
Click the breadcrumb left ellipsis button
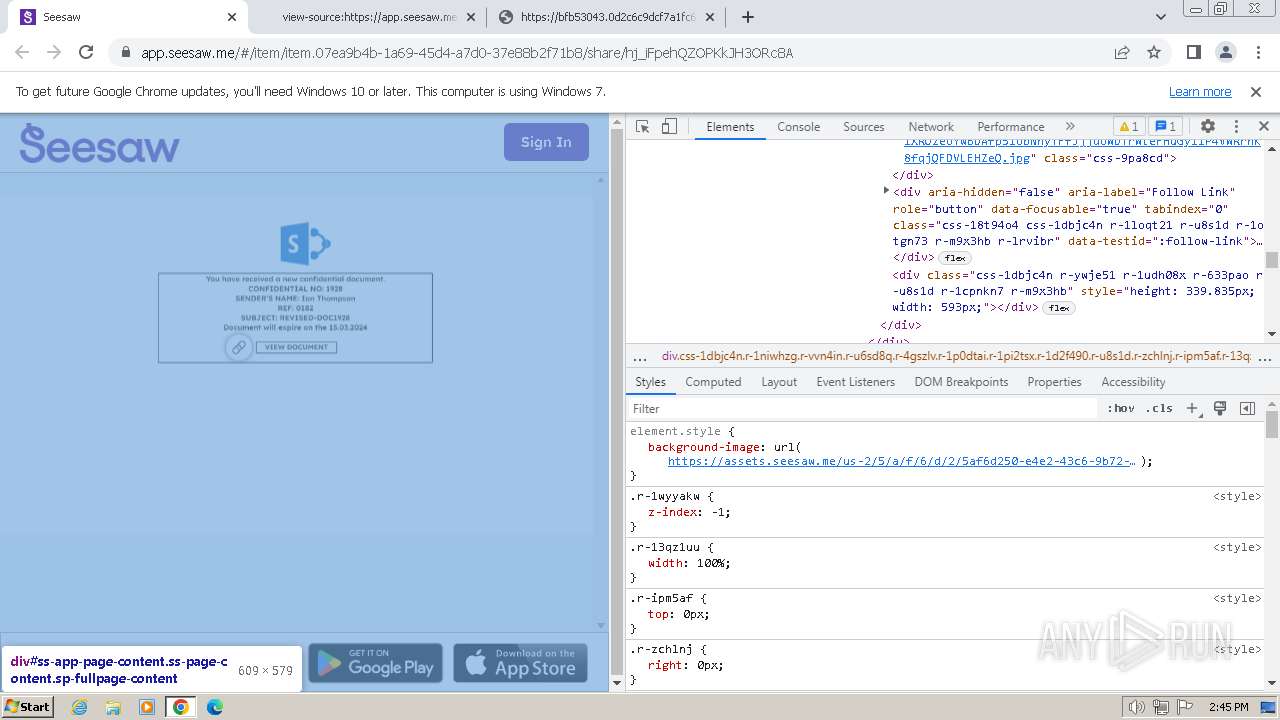click(640, 357)
